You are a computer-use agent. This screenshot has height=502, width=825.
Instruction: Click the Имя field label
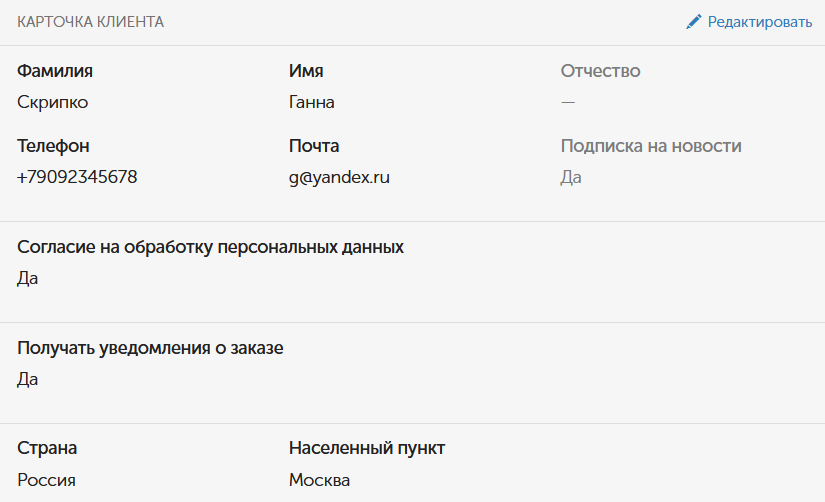306,71
